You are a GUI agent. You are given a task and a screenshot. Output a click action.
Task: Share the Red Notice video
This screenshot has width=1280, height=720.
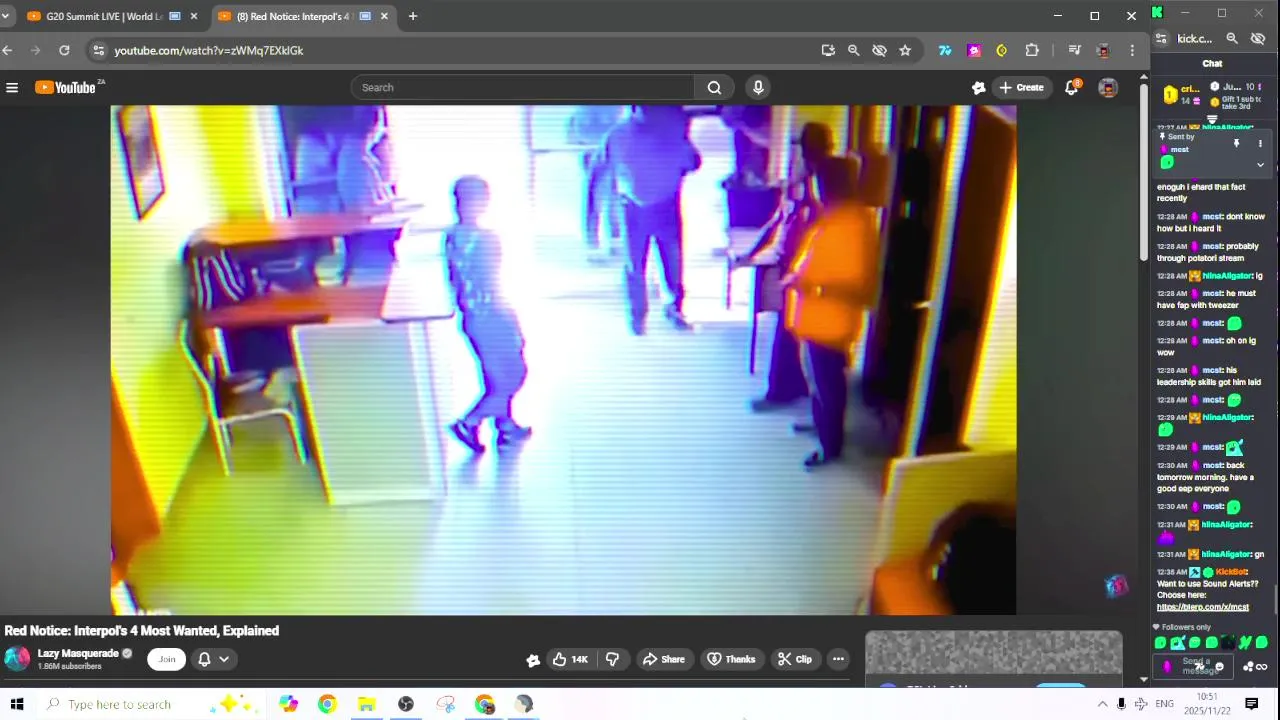pyautogui.click(x=664, y=659)
